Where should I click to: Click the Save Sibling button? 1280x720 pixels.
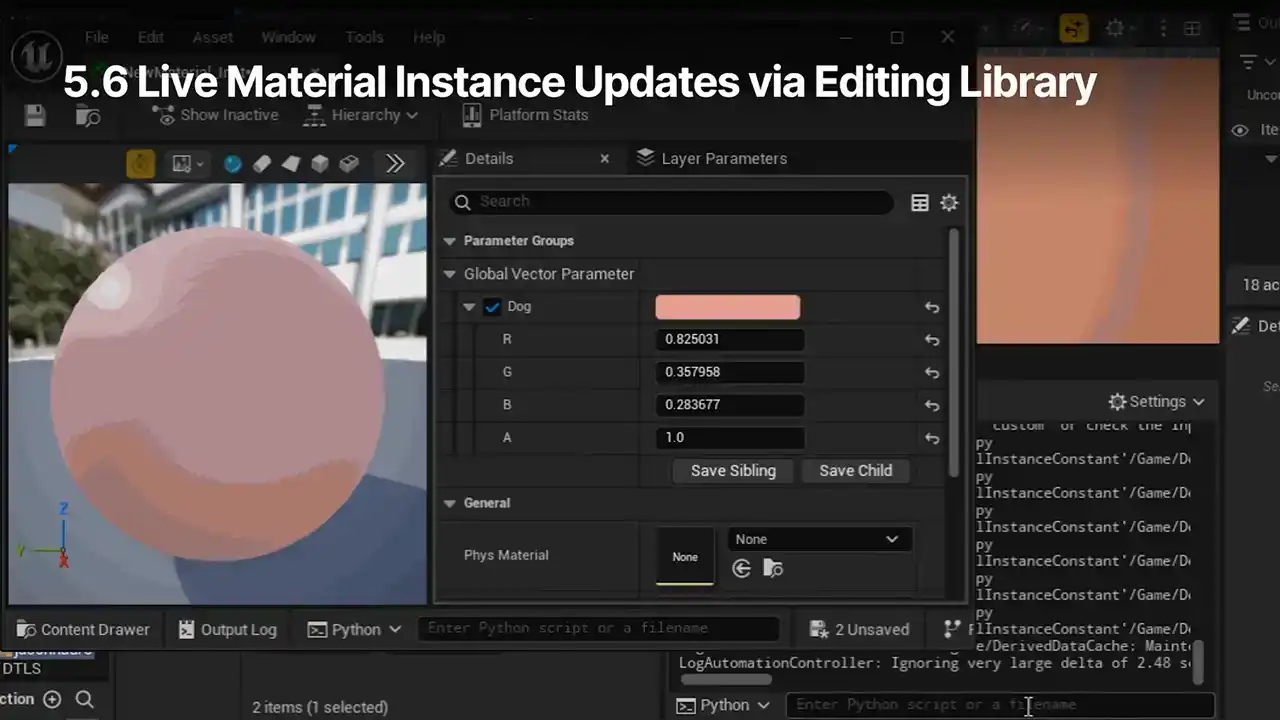point(733,471)
